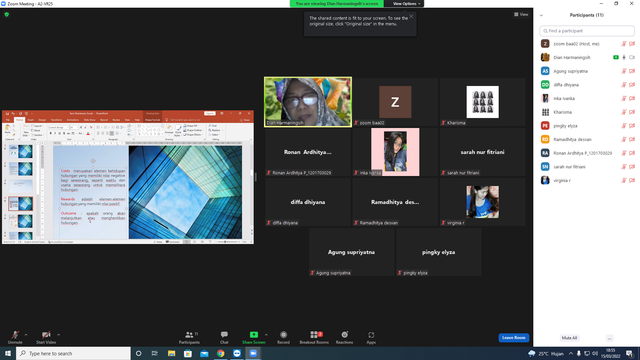Click the muted mic icon for zoom baa02 host
Viewport: 640px width, 360px height.
click(x=624, y=44)
